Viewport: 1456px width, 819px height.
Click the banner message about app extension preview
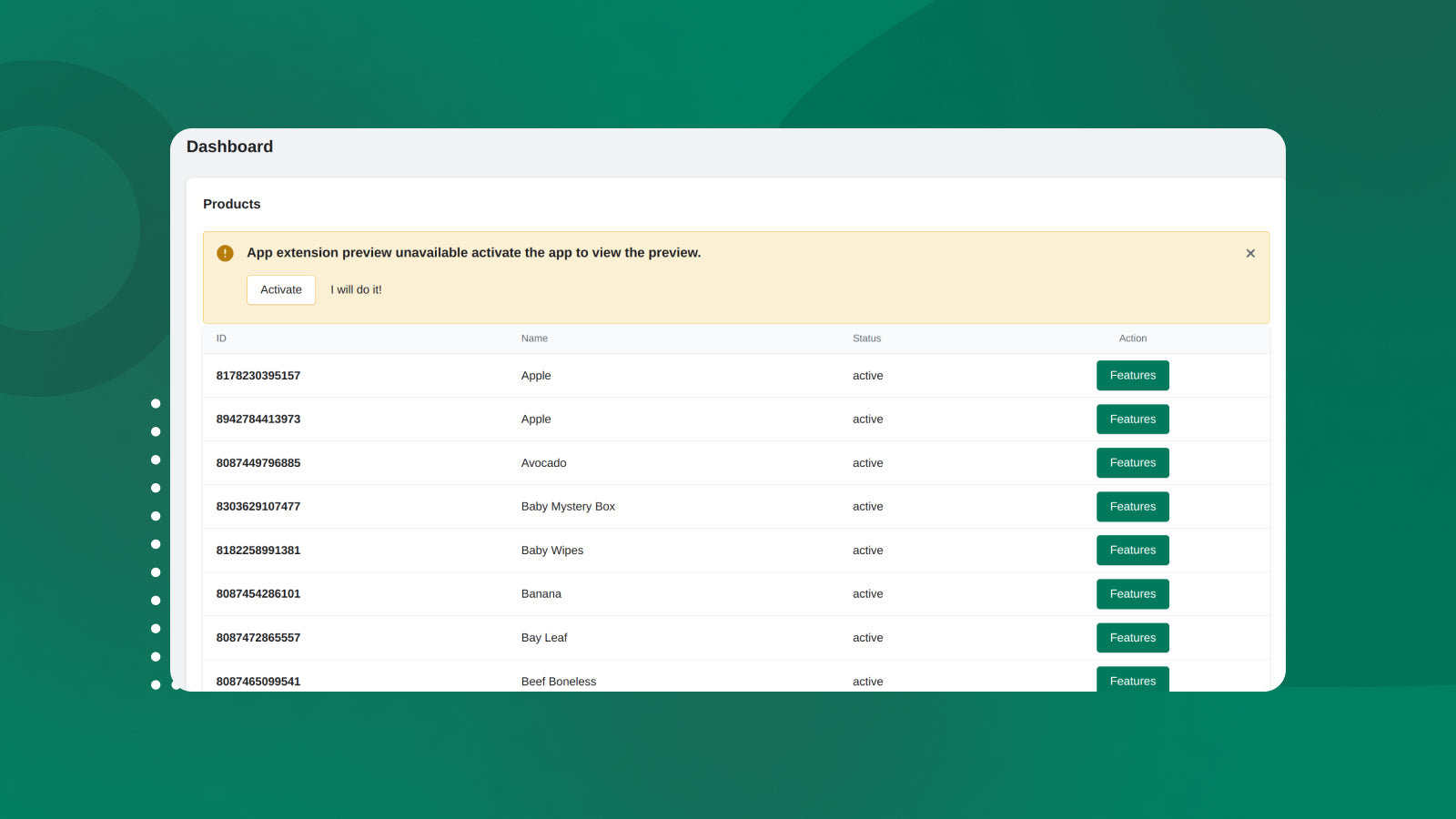click(473, 253)
